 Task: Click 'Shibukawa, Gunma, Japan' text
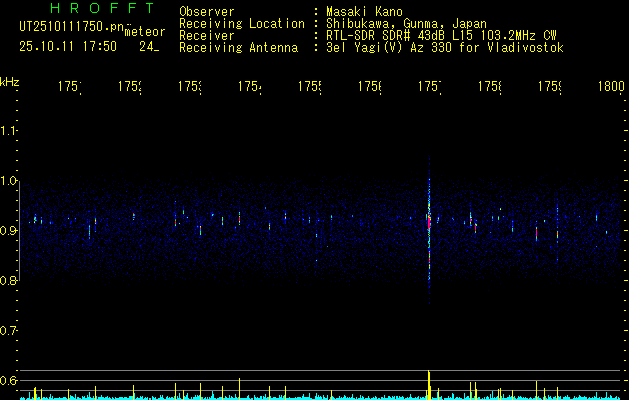coord(406,24)
